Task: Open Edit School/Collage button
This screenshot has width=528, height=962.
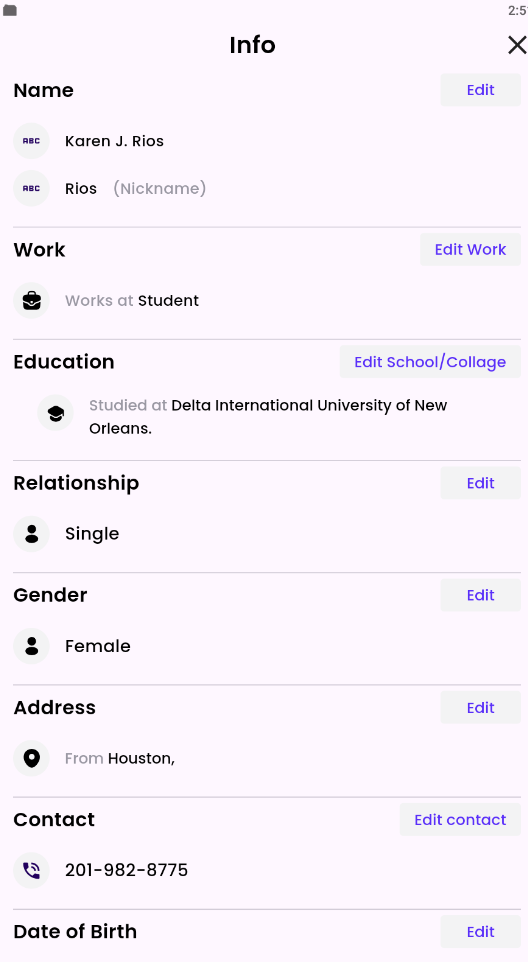Action: click(430, 362)
